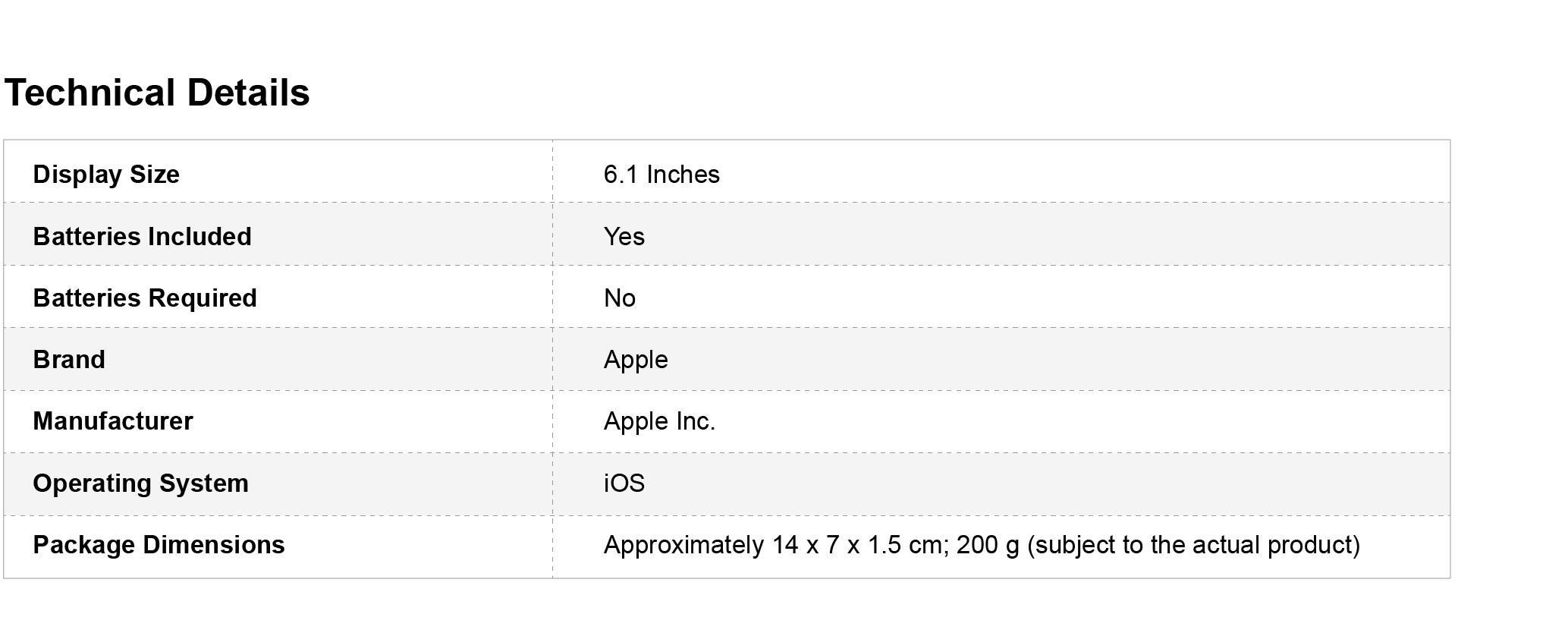The width and height of the screenshot is (1568, 633).
Task: Select the 'Manufacturer' row label
Action: click(113, 421)
